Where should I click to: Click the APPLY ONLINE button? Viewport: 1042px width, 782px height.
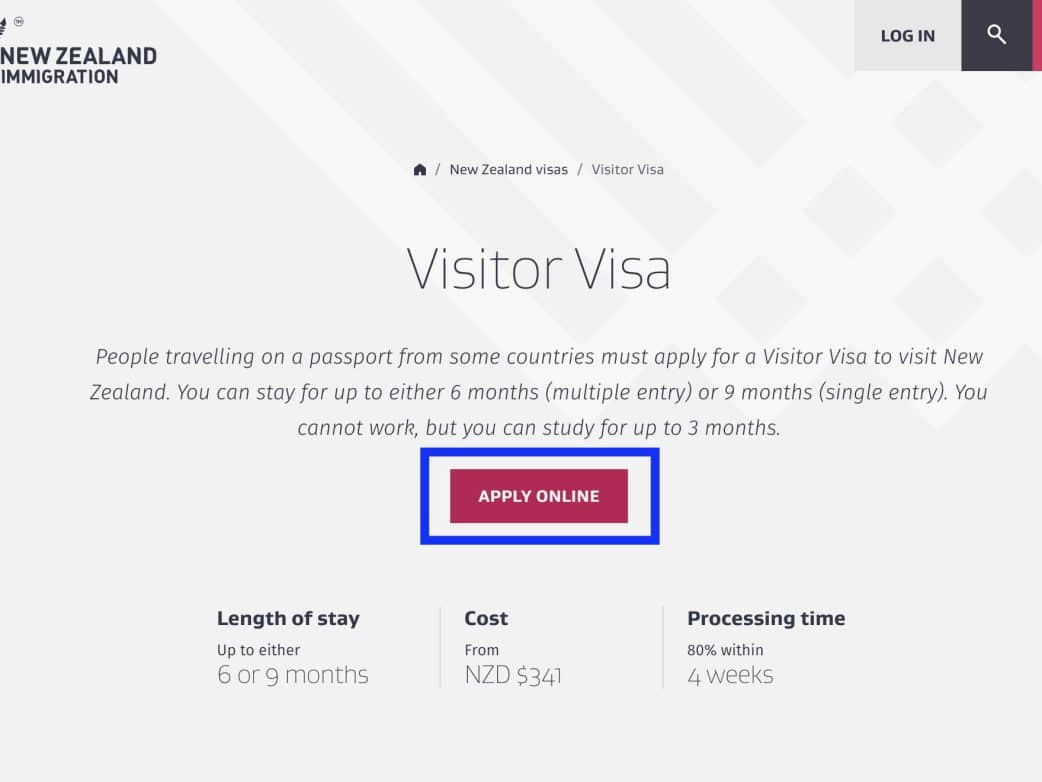[x=539, y=496]
